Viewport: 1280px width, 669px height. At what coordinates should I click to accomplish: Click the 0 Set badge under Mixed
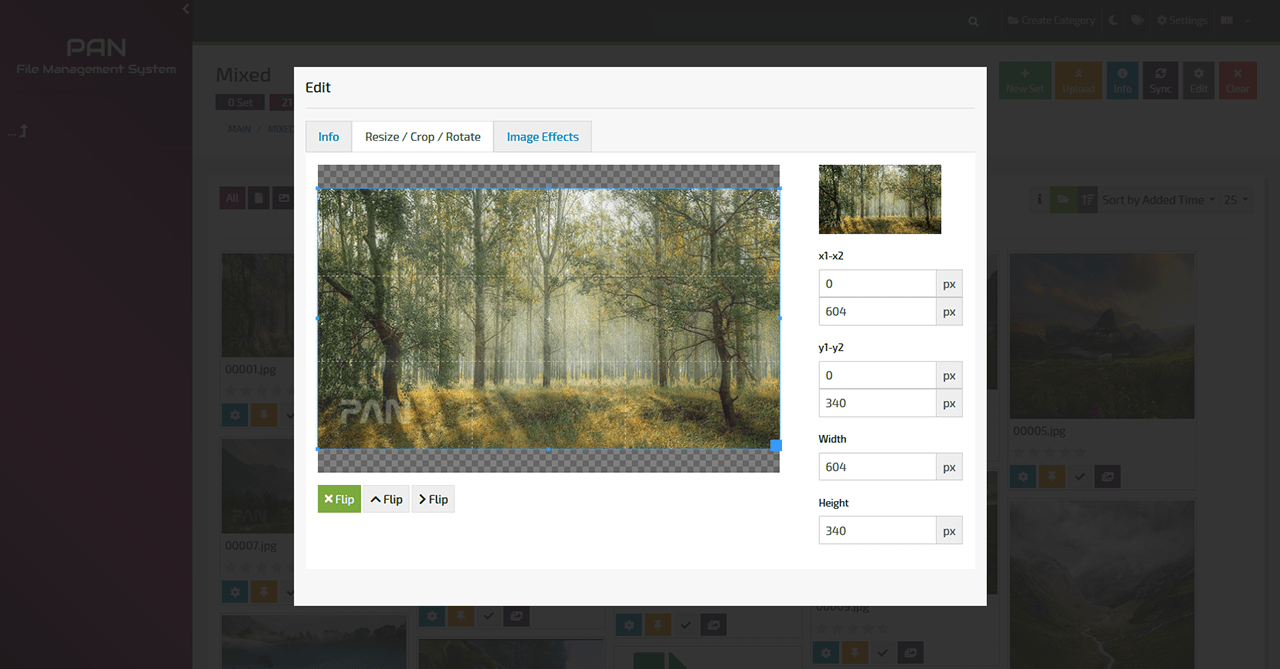tap(240, 102)
